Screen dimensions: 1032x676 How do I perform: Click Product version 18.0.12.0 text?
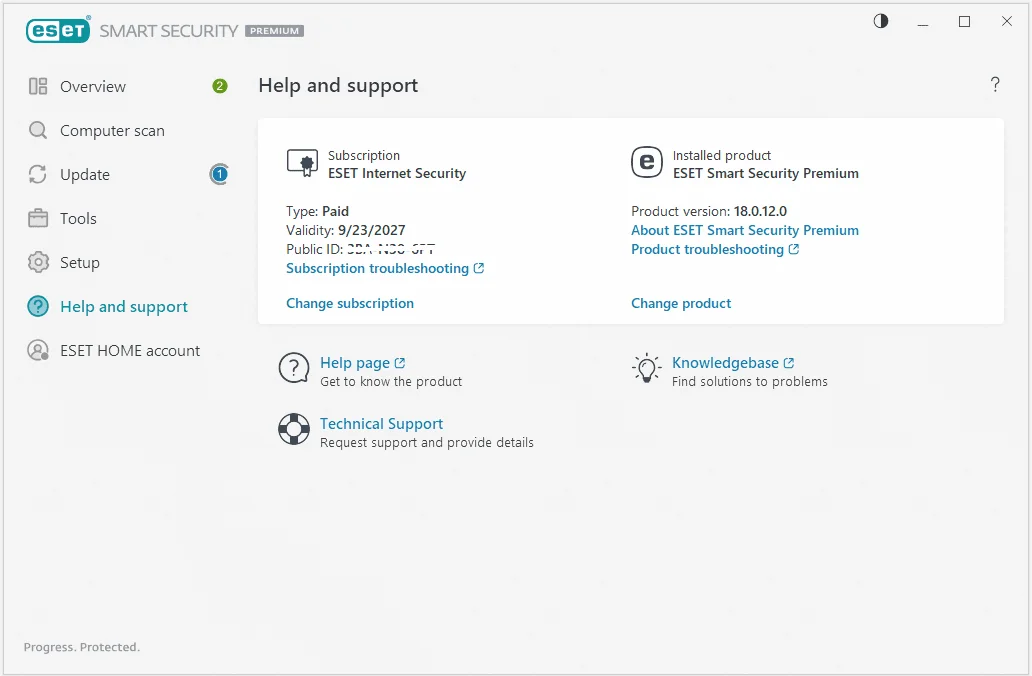[x=760, y=211]
